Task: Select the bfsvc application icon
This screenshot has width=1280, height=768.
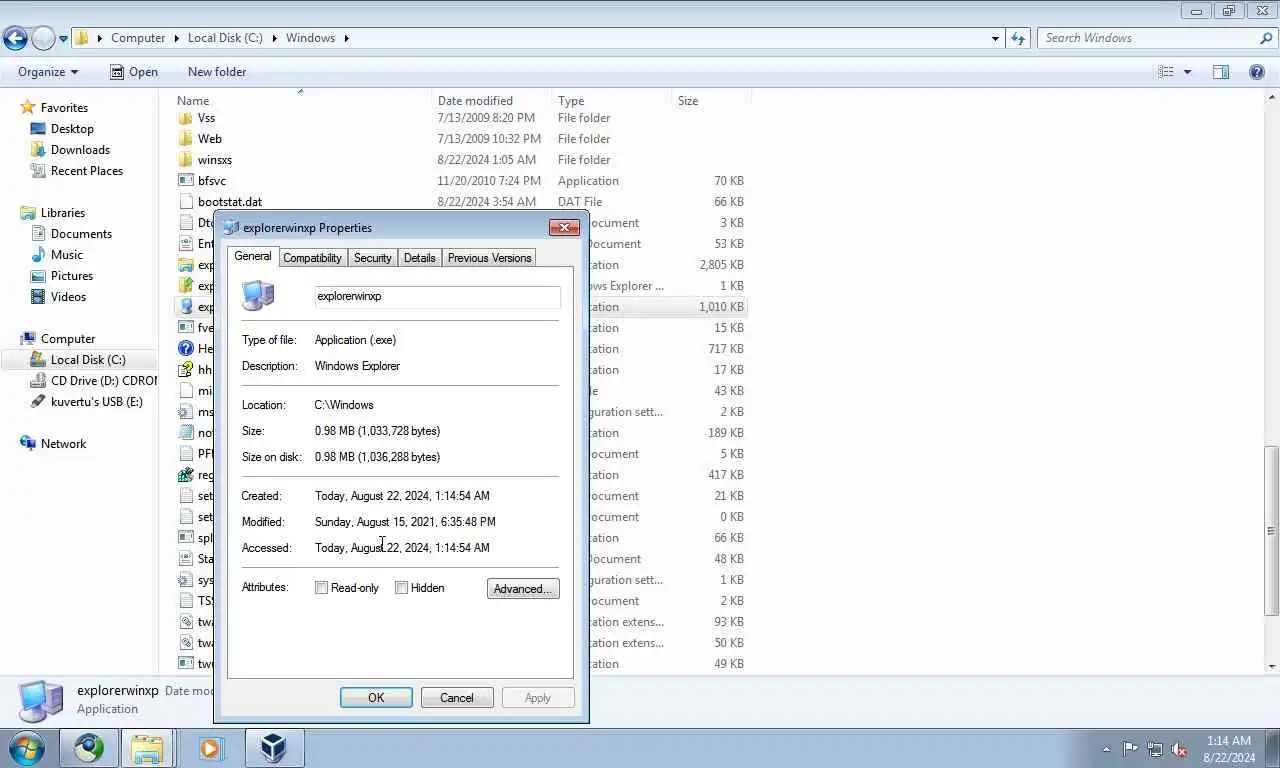Action: click(x=185, y=181)
